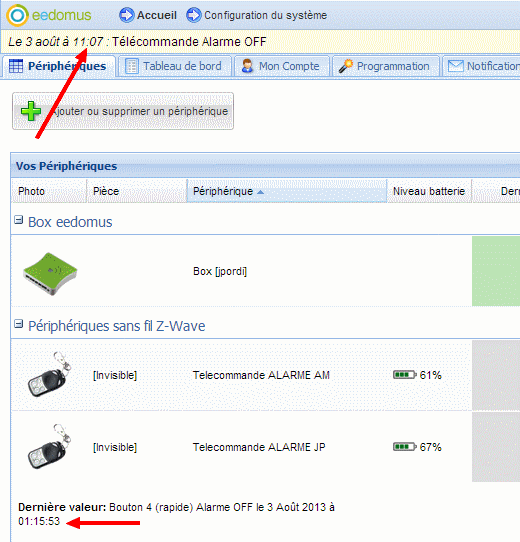Switch to the Mon Compte tab
Image resolution: width=520 pixels, height=542 pixels.
(x=281, y=66)
